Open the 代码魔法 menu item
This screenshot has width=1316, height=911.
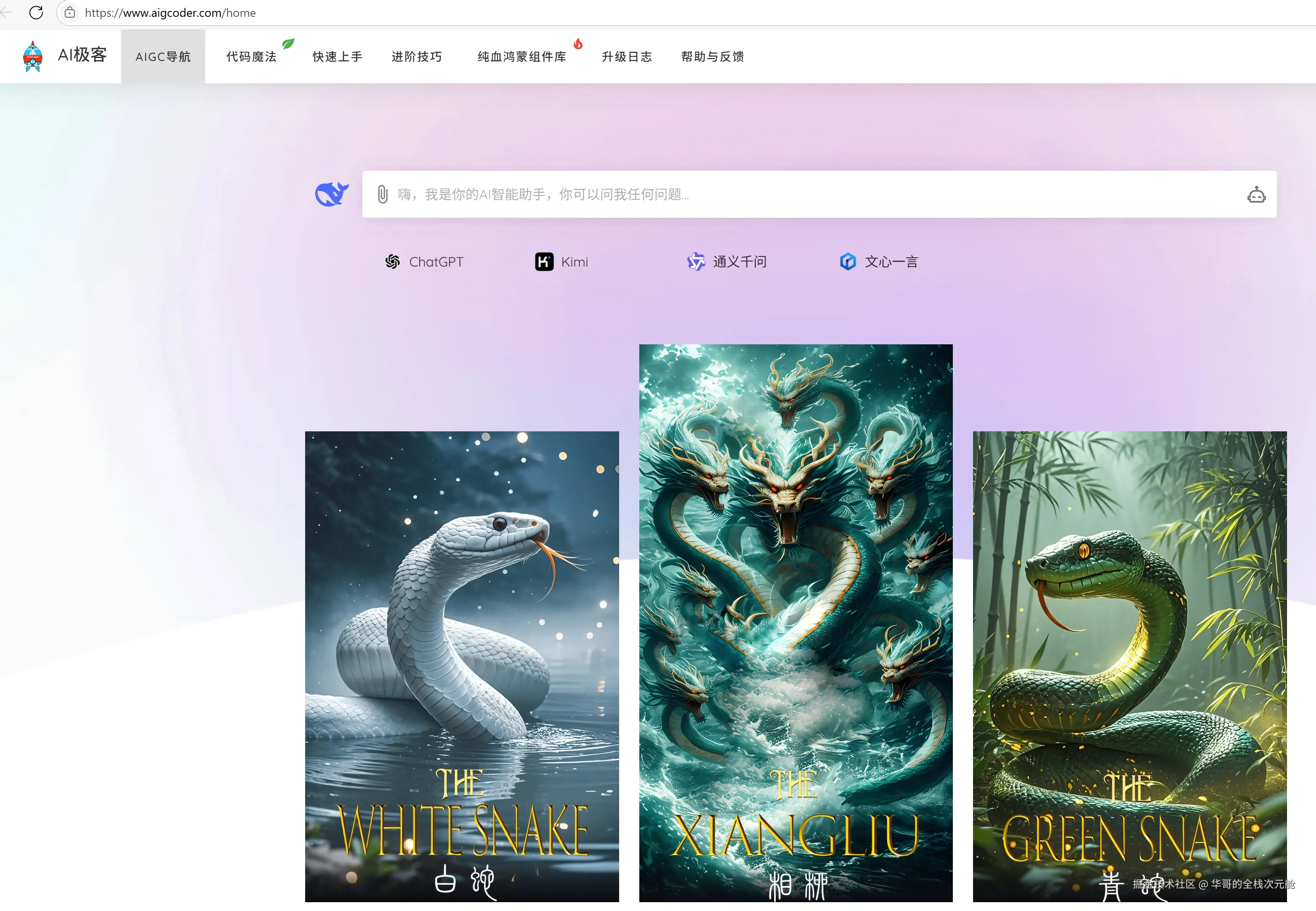(251, 56)
